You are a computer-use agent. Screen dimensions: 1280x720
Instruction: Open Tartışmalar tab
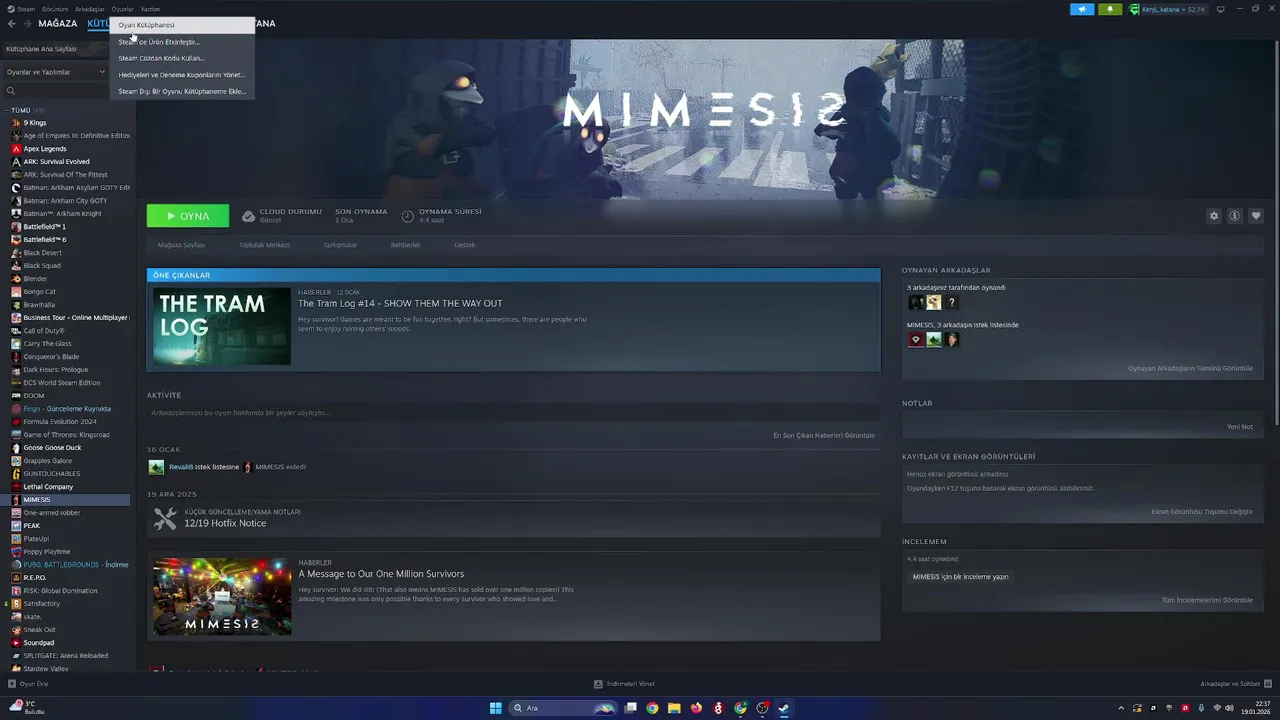(x=340, y=245)
